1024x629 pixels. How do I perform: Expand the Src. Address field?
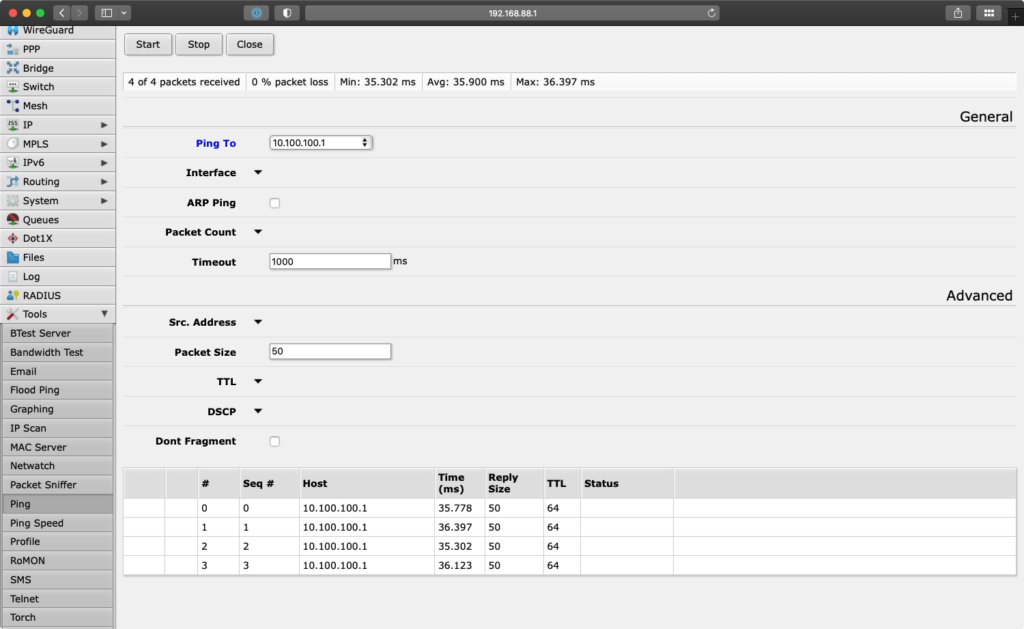[x=257, y=322]
